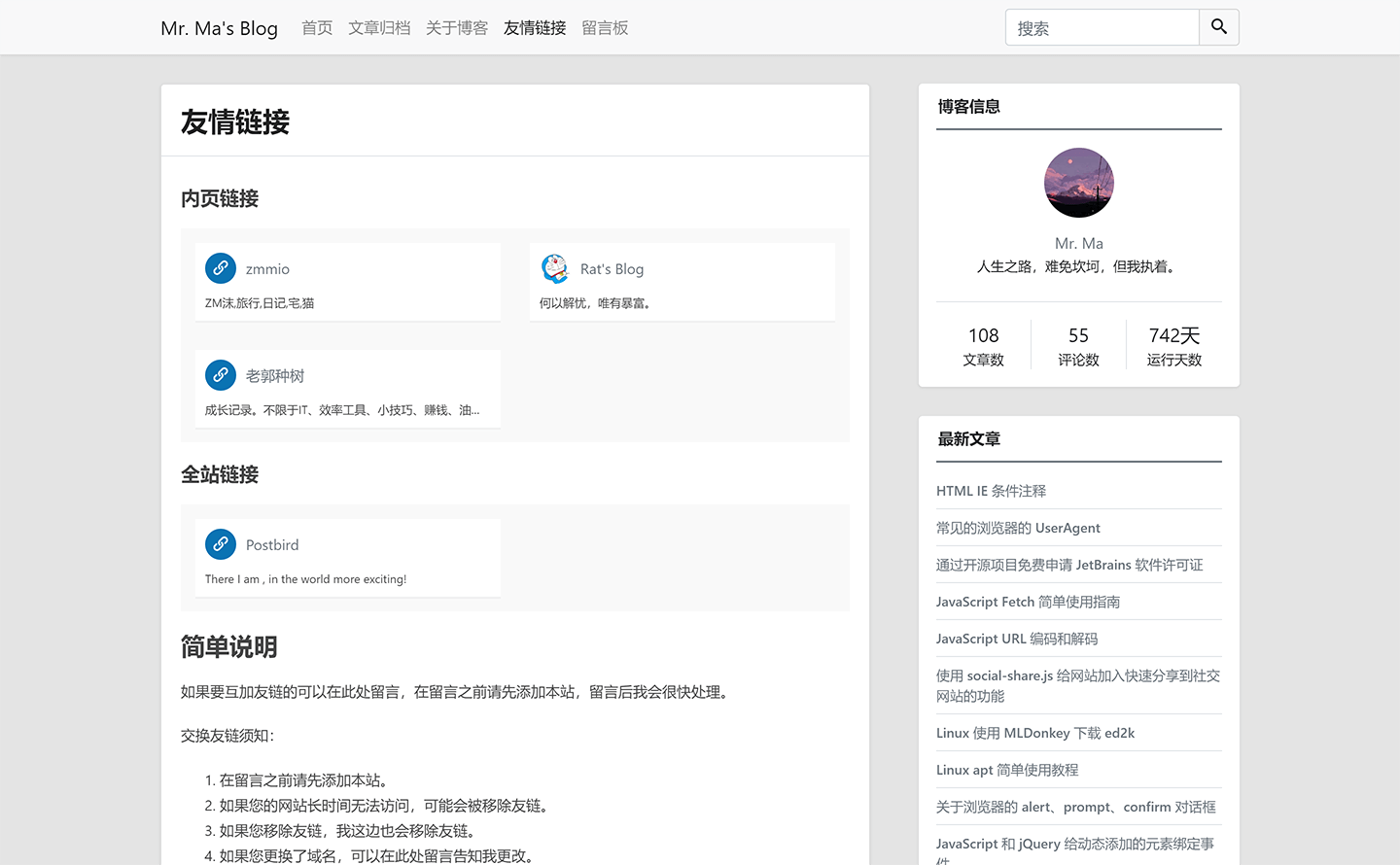Click the link icon beside 老郭种树
This screenshot has height=865, width=1400.
(220, 374)
